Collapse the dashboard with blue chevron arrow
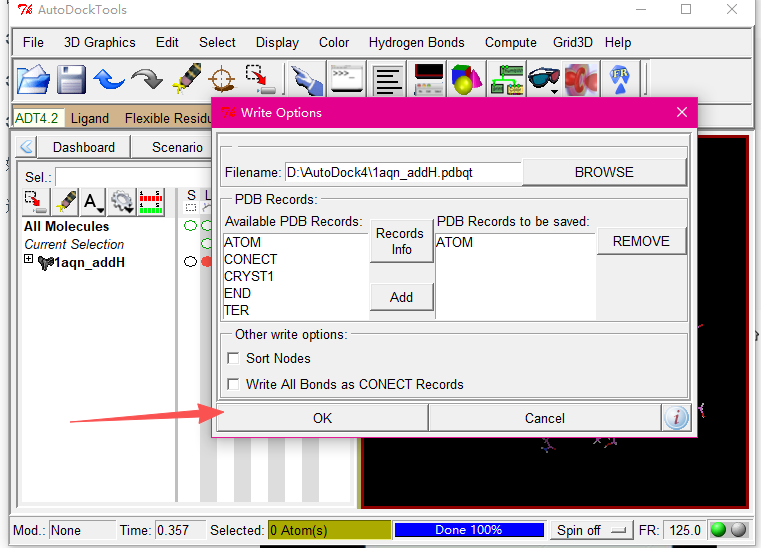 tap(26, 147)
